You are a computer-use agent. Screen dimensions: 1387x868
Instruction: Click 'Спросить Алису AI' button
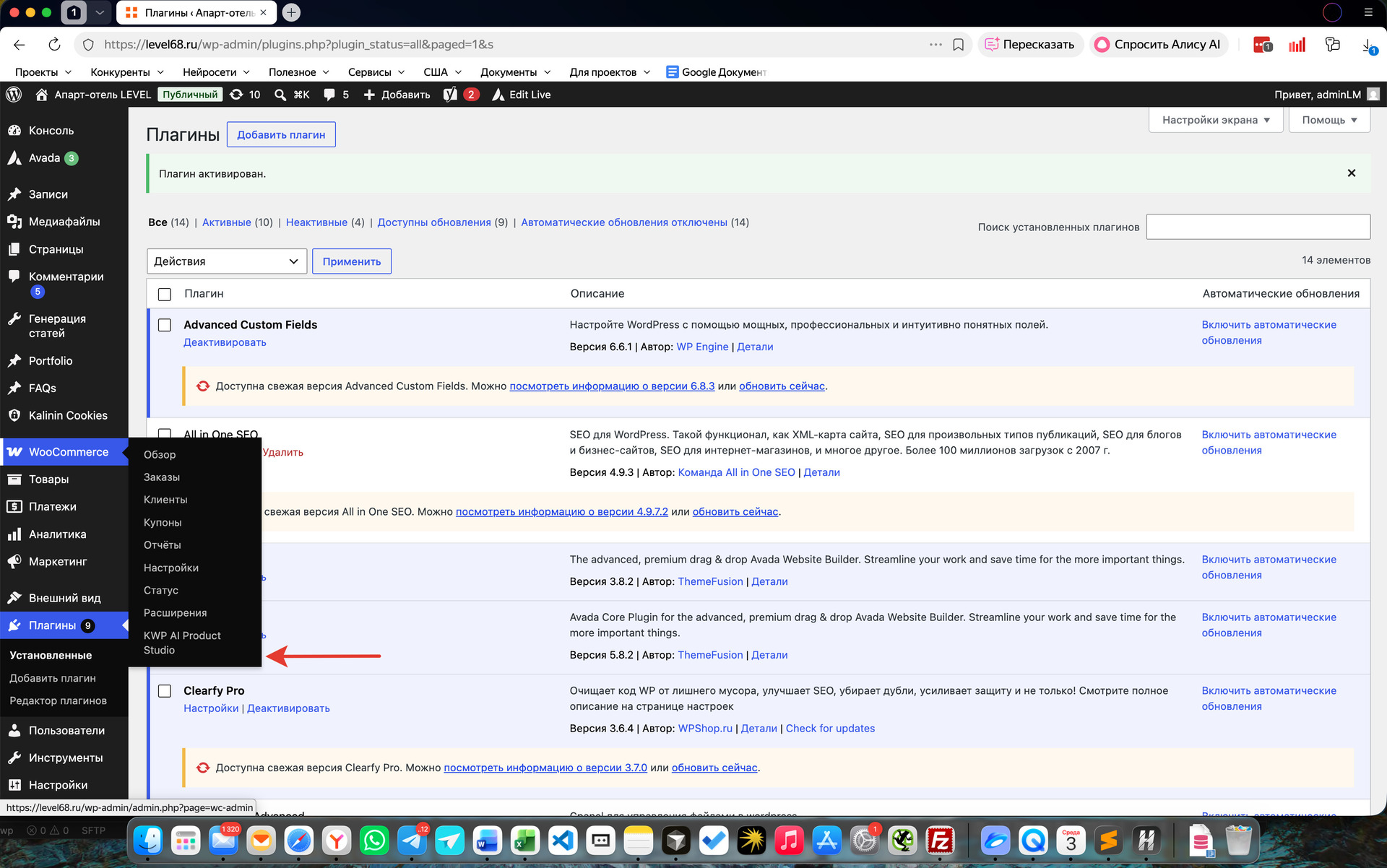pos(1159,45)
